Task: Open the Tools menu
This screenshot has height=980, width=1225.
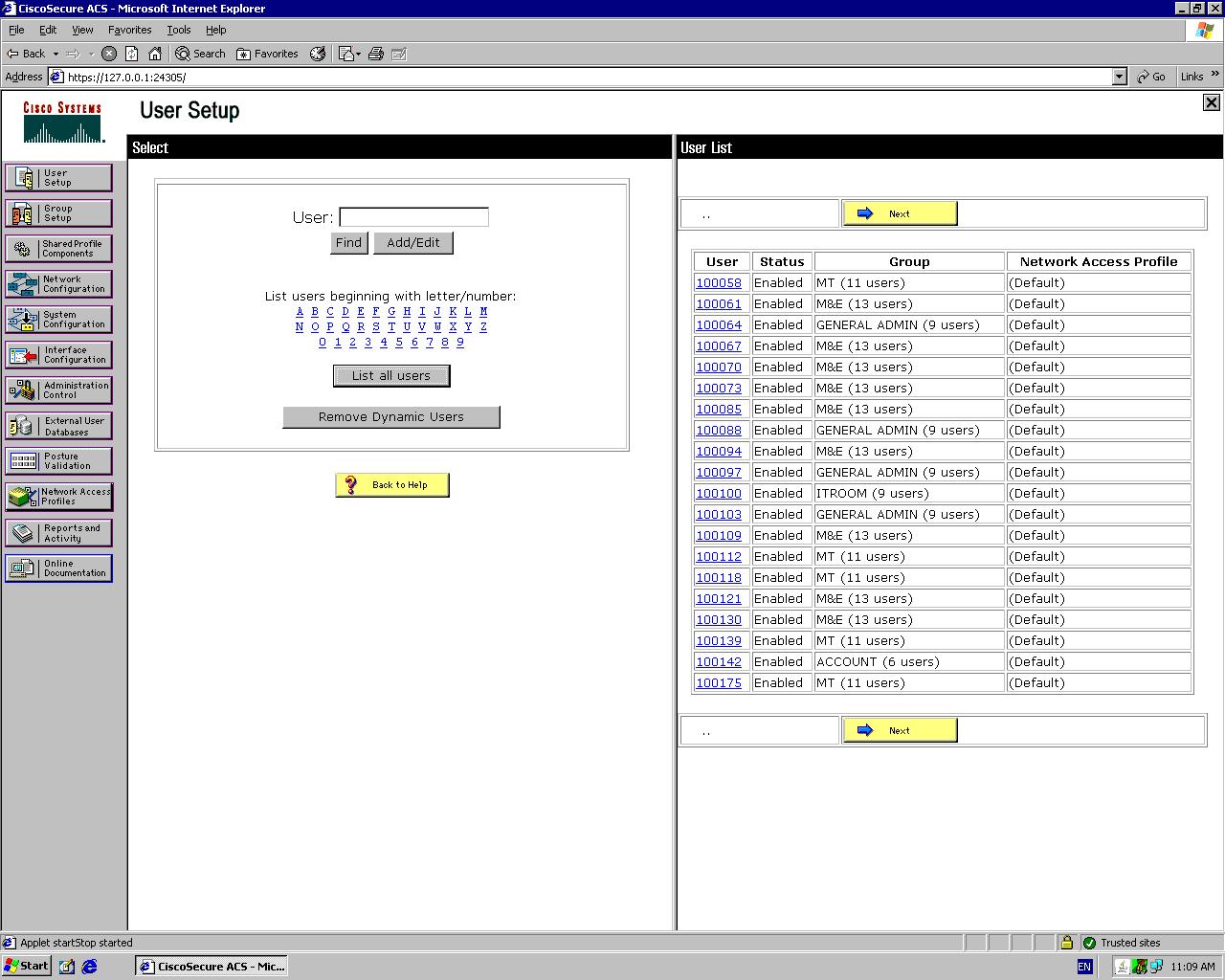Action: tap(178, 30)
